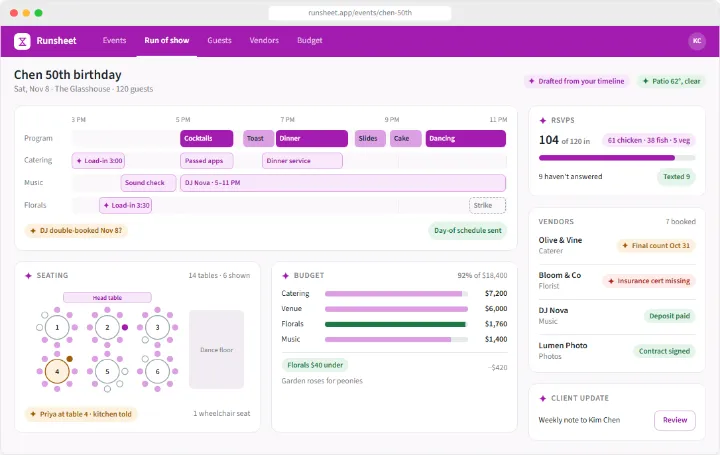
Task: Click the Head table label
Action: click(107, 298)
